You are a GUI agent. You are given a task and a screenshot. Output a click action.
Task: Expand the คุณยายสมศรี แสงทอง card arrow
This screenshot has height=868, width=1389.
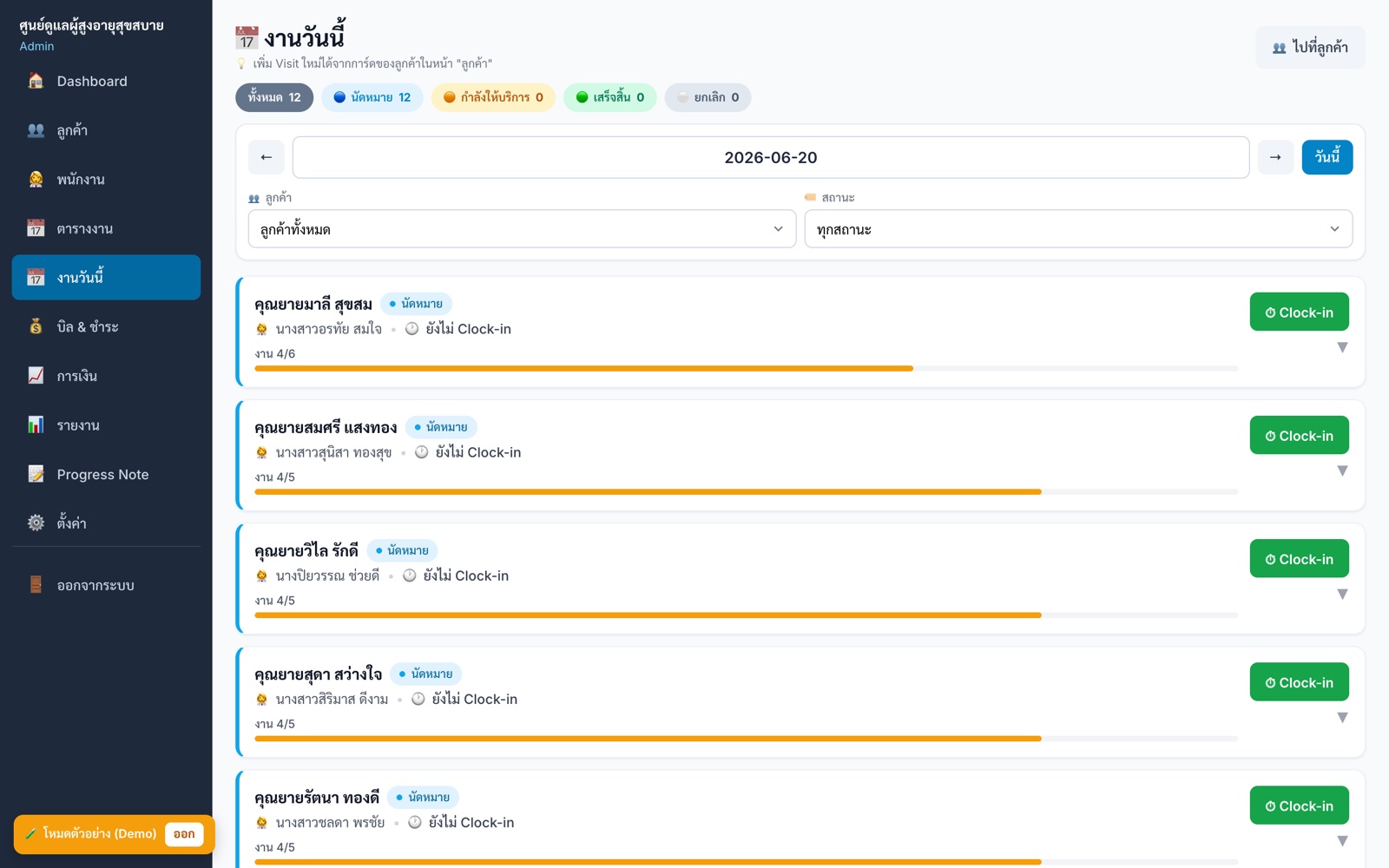[x=1342, y=470]
